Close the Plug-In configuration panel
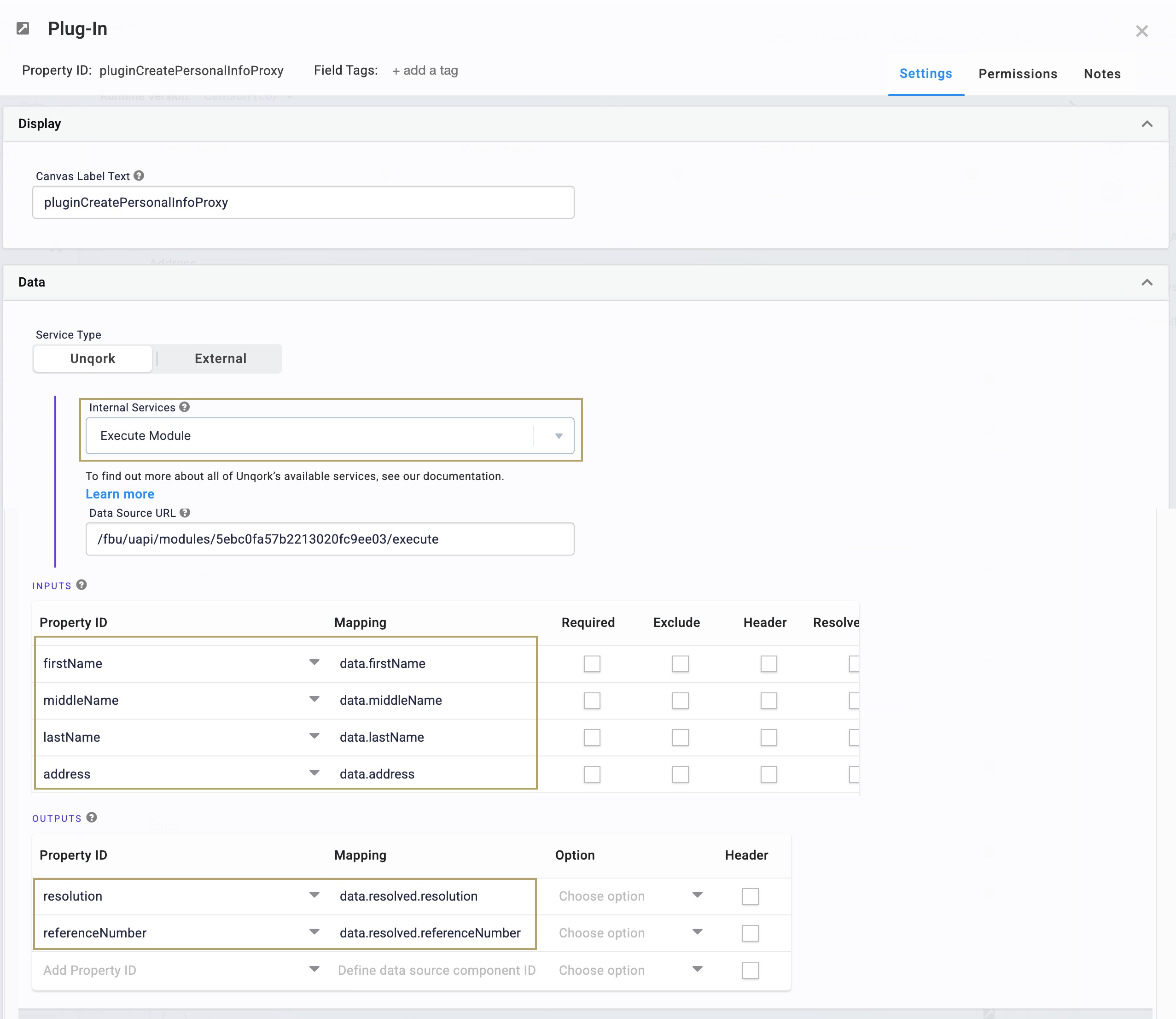 pyautogui.click(x=1141, y=31)
